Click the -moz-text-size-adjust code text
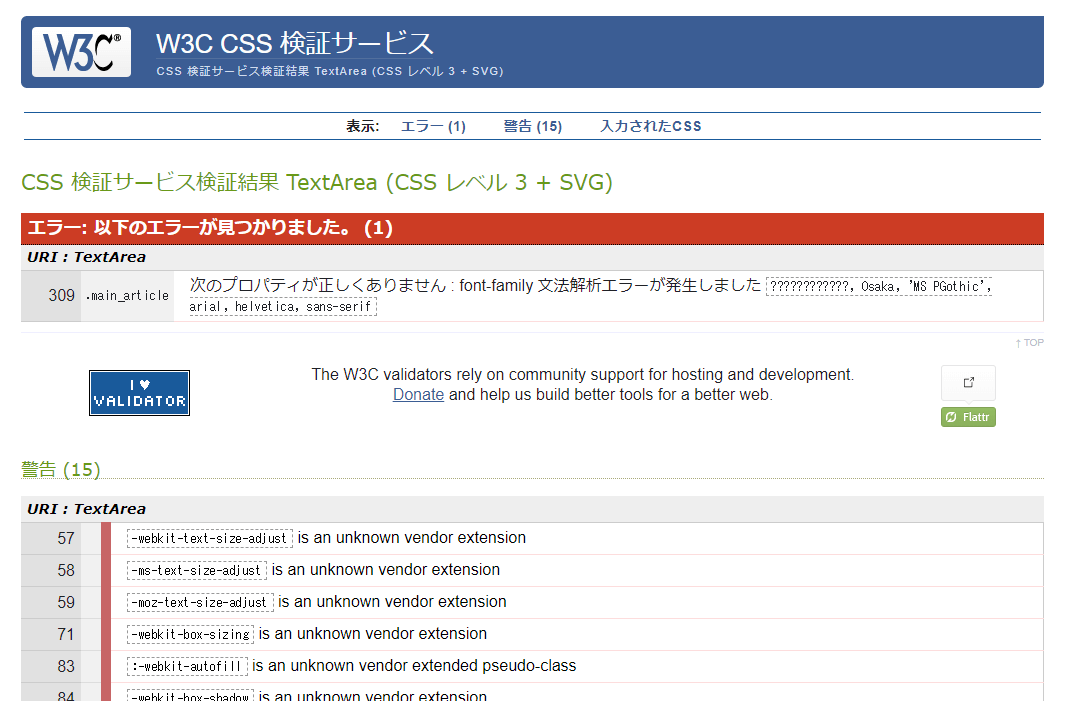 pyautogui.click(x=200, y=602)
